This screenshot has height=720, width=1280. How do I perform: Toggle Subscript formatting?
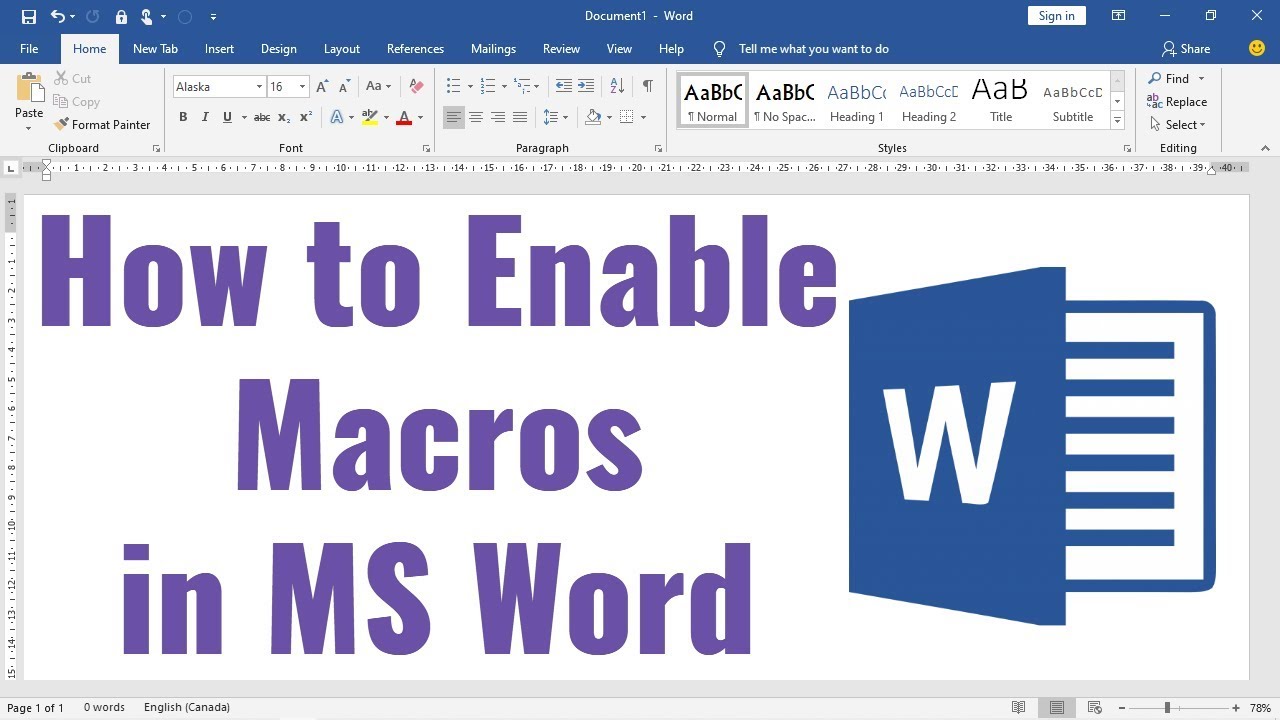284,117
